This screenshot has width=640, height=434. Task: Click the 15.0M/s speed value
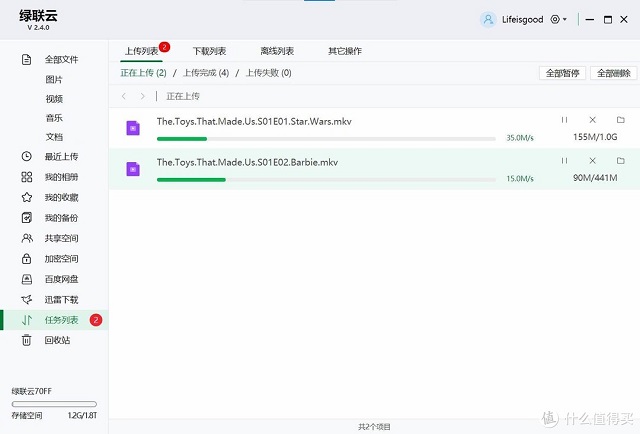[520, 178]
